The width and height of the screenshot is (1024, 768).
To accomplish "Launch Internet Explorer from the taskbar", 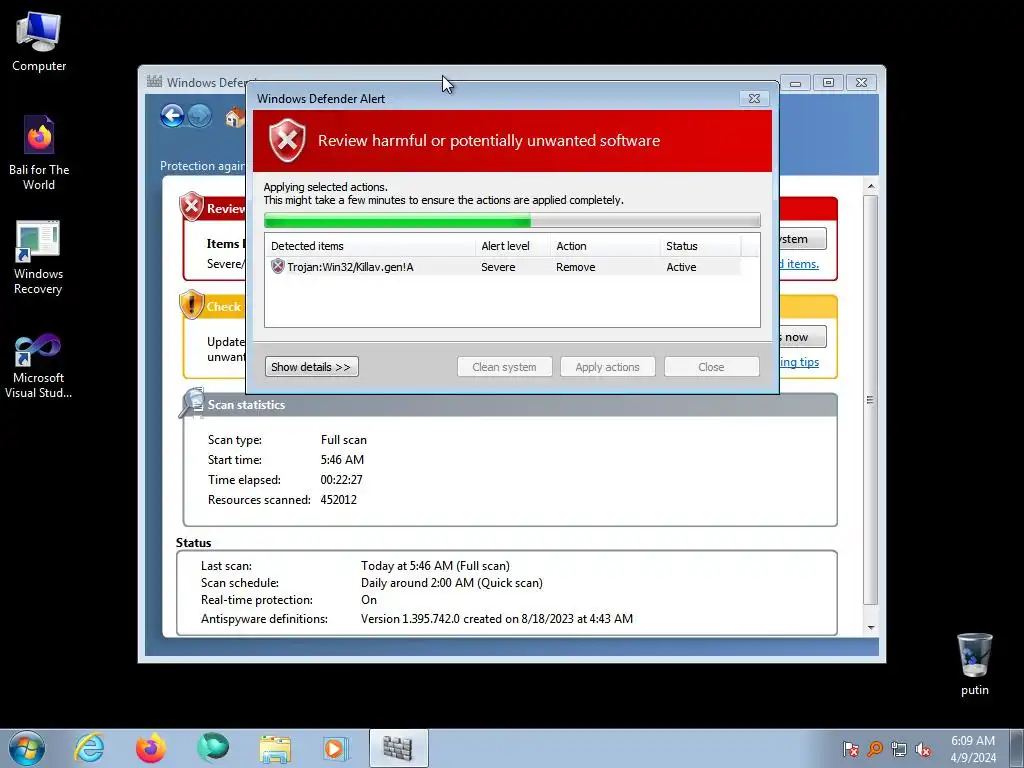I will point(89,748).
